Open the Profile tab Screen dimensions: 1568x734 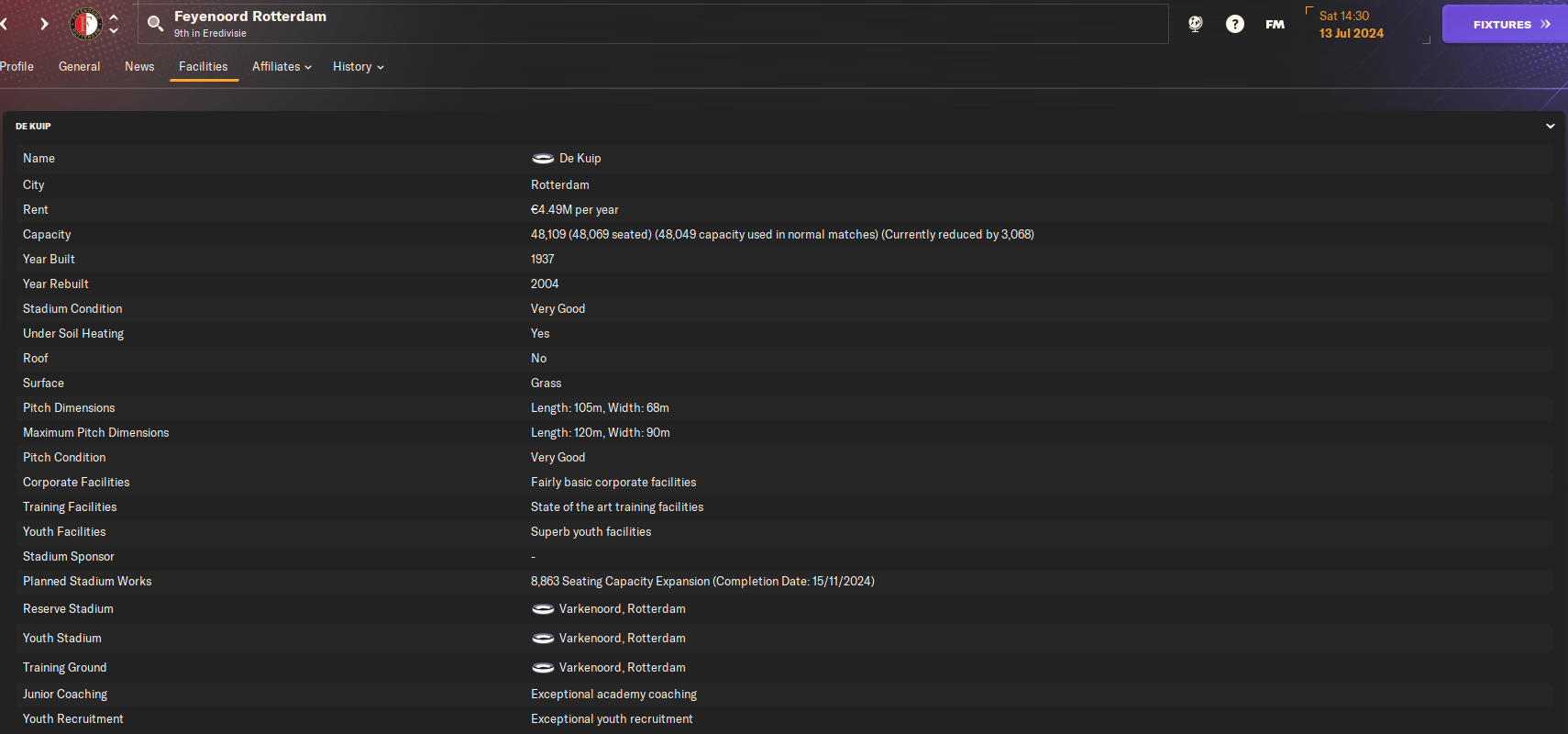[x=17, y=67]
